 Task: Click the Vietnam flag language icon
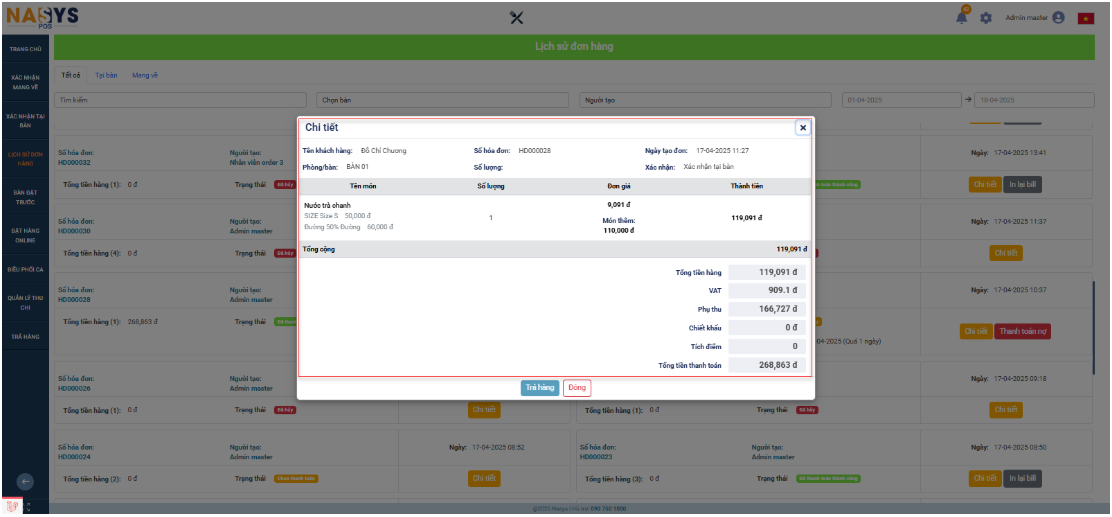[1085, 18]
